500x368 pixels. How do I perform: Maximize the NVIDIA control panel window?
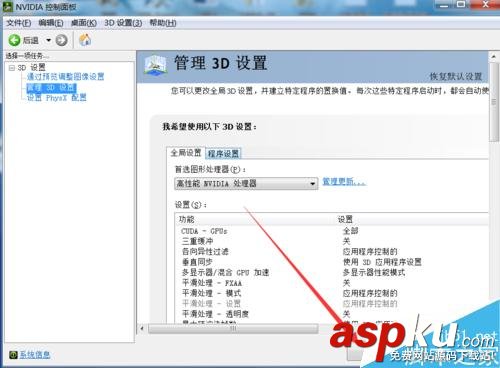tap(461, 4)
